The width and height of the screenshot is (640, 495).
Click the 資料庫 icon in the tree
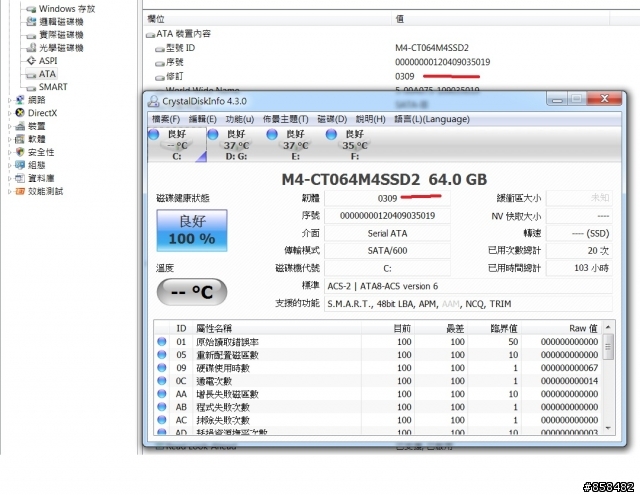click(x=20, y=178)
